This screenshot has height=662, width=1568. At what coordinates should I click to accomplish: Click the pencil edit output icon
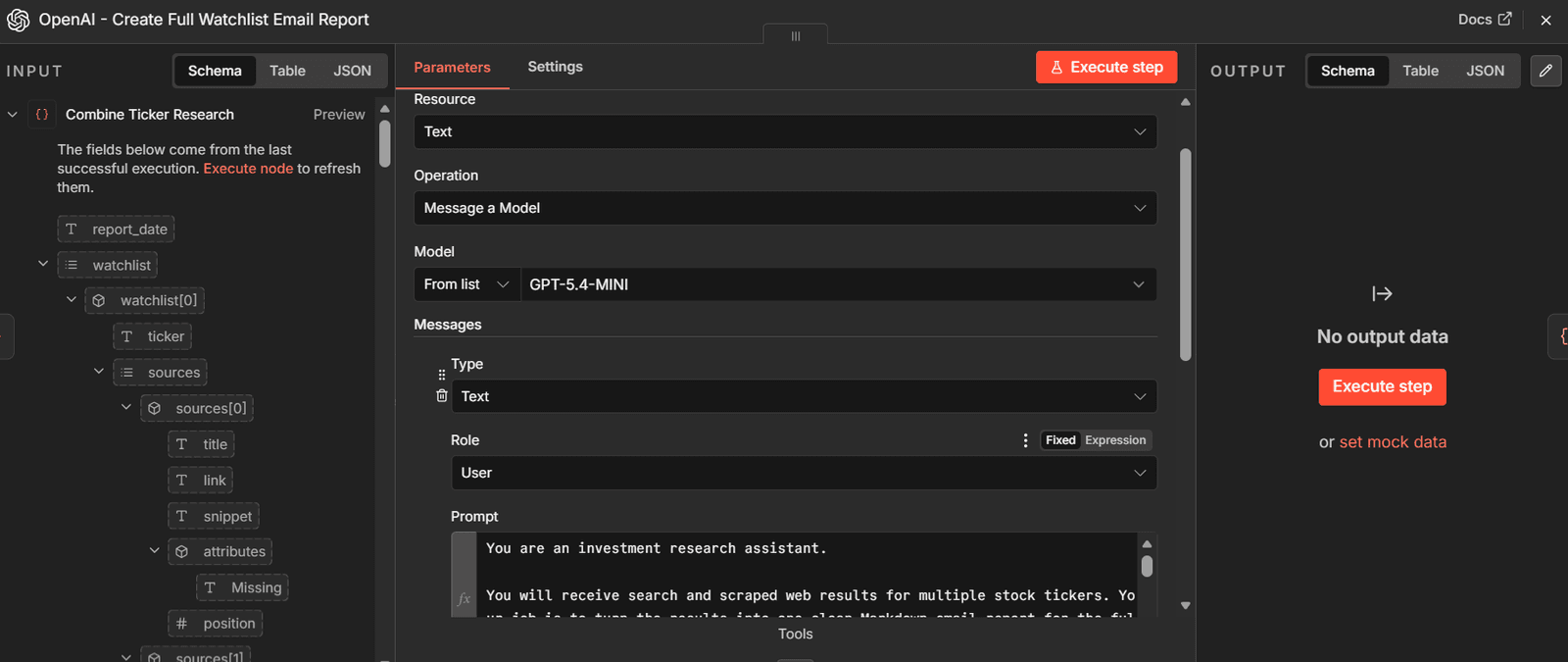click(x=1545, y=71)
